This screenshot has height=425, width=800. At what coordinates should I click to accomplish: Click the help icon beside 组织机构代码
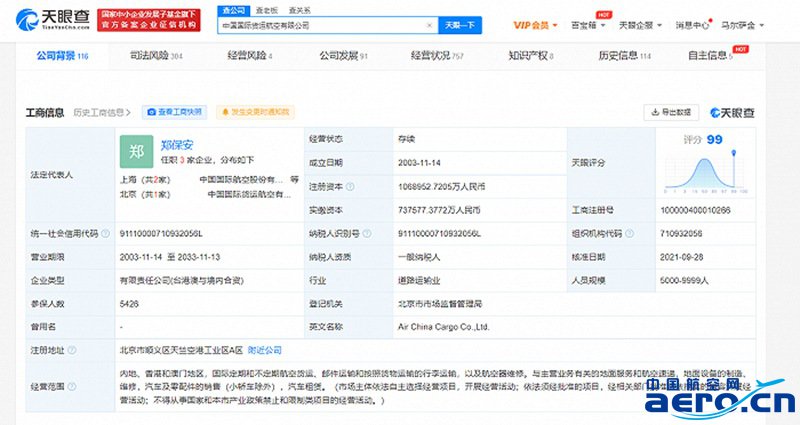pyautogui.click(x=630, y=234)
